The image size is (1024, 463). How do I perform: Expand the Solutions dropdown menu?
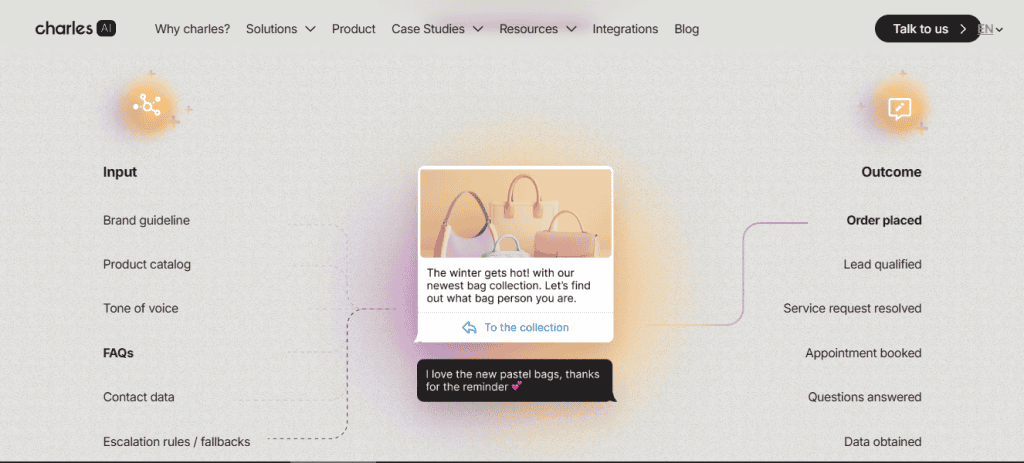pyautogui.click(x=281, y=29)
